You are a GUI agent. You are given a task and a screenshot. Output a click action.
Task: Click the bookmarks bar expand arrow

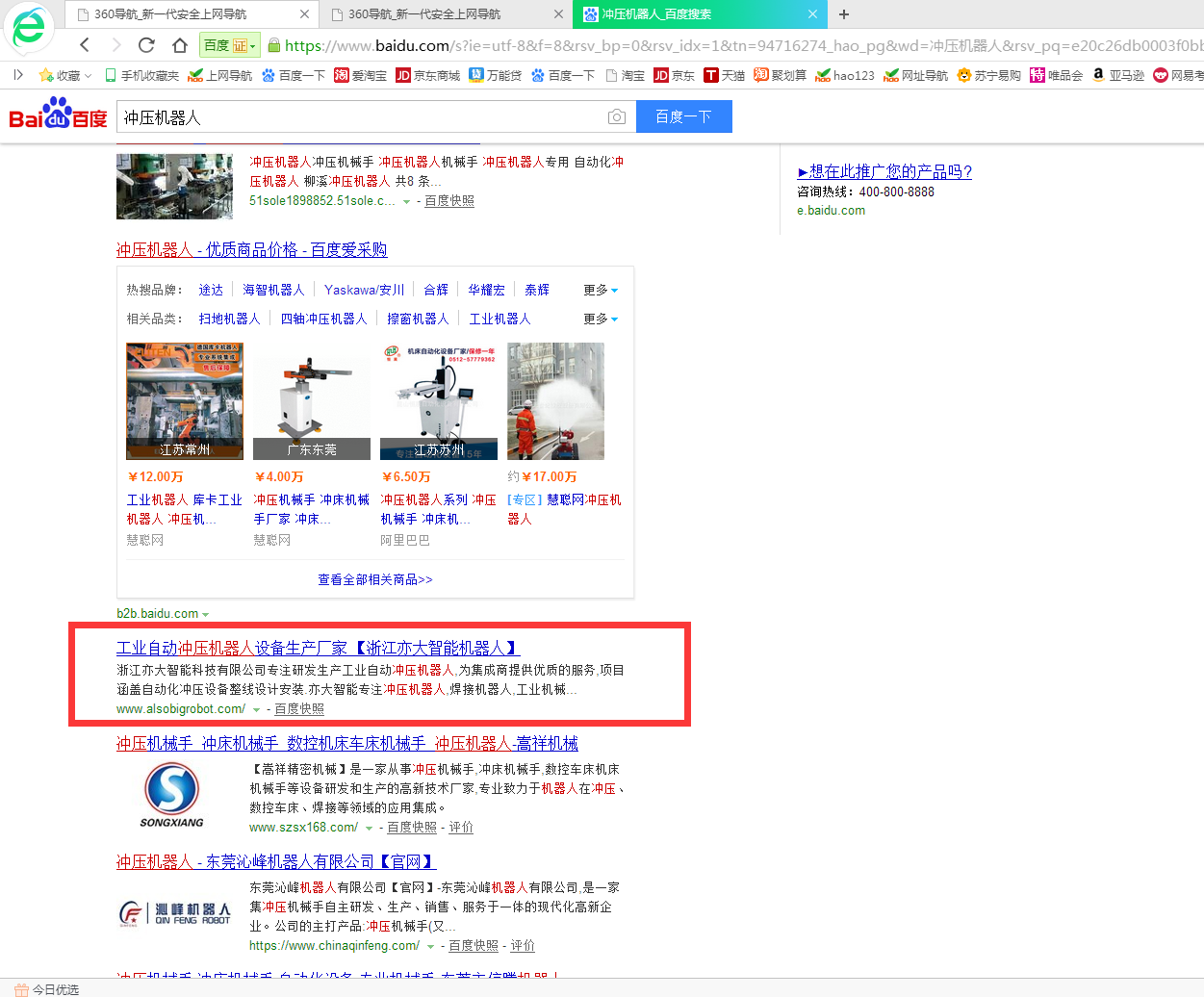tap(18, 75)
